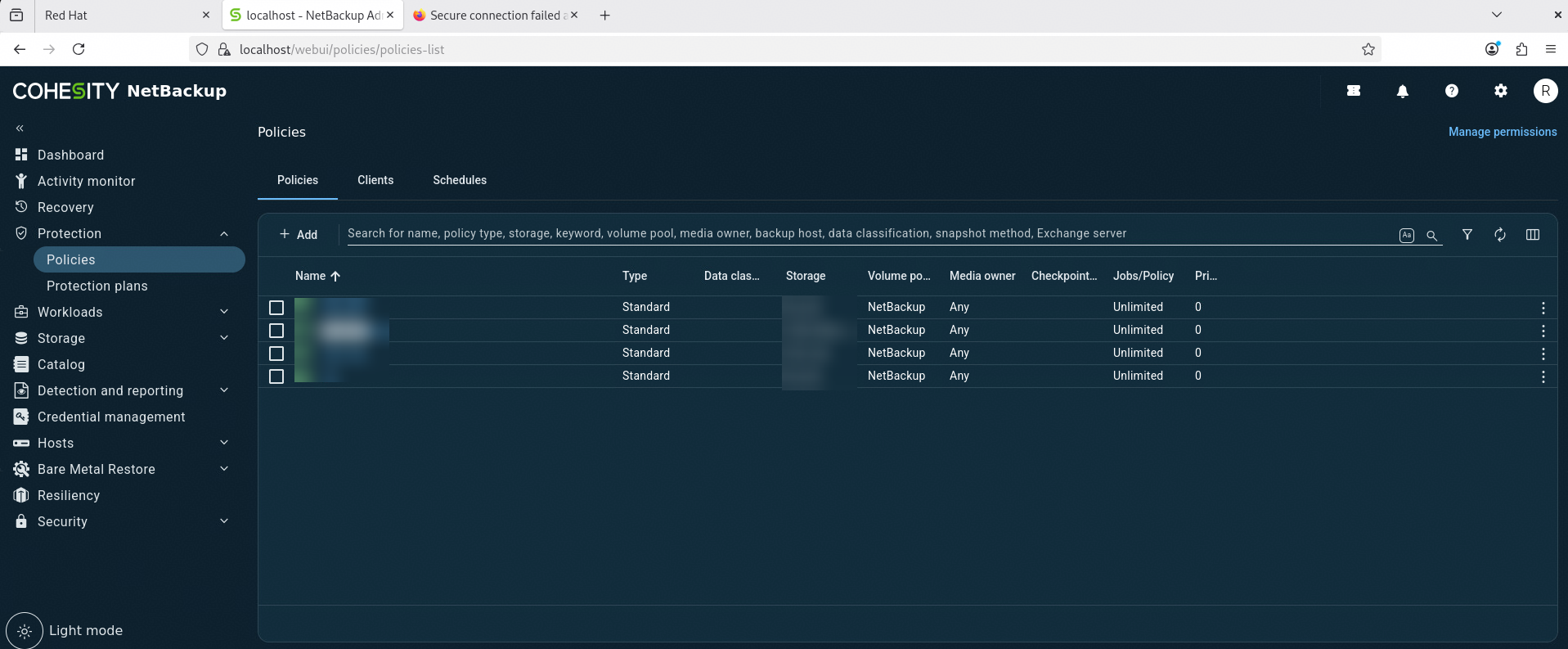The image size is (1568, 649).
Task: Open the help question mark icon
Action: tap(1451, 91)
